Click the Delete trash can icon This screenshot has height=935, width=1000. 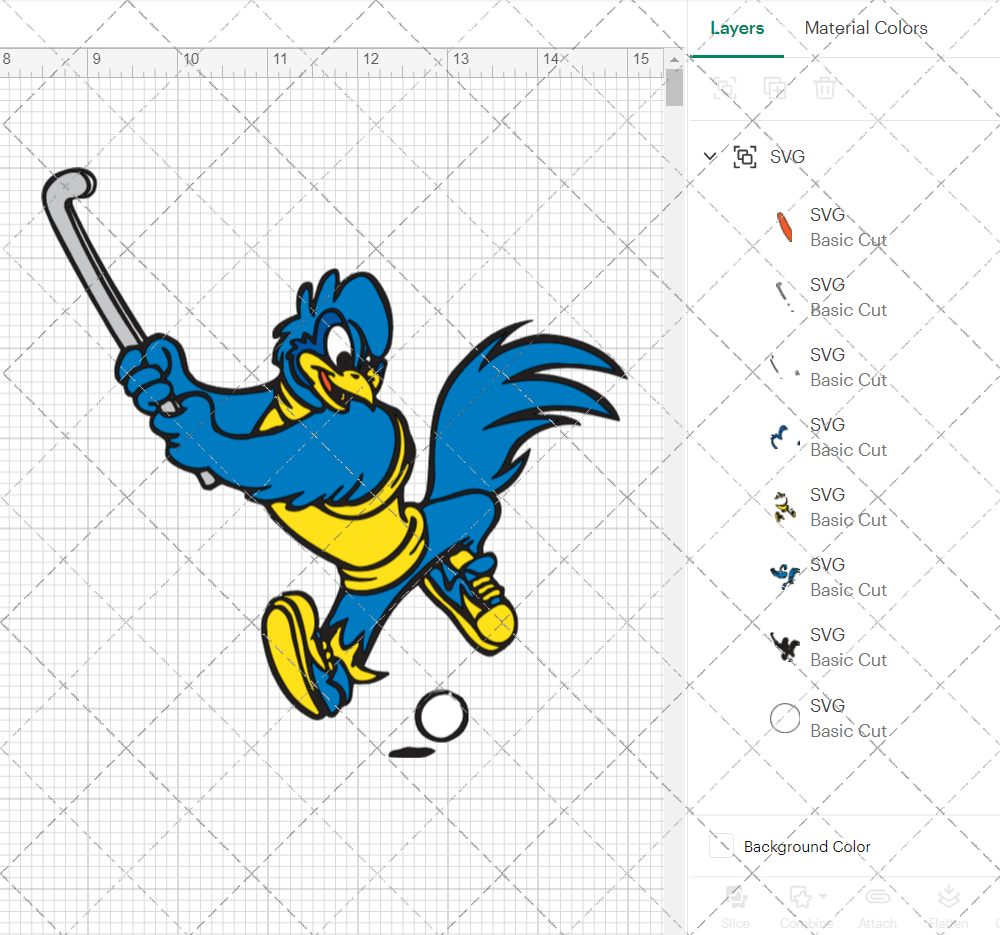[x=824, y=88]
